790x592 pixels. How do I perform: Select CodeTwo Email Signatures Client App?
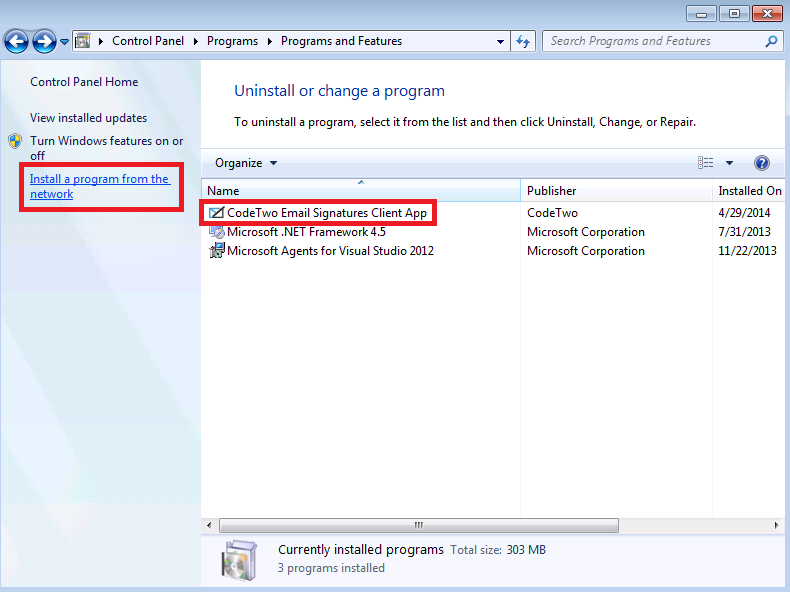coord(326,213)
